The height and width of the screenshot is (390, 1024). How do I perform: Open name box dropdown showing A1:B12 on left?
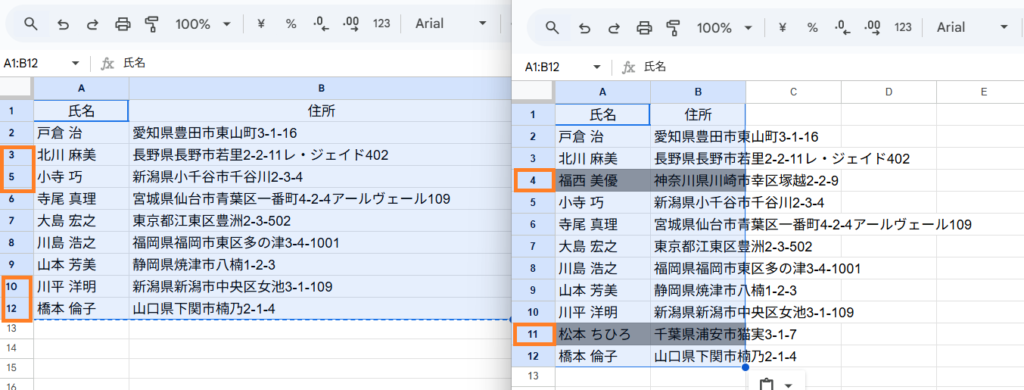(x=76, y=63)
